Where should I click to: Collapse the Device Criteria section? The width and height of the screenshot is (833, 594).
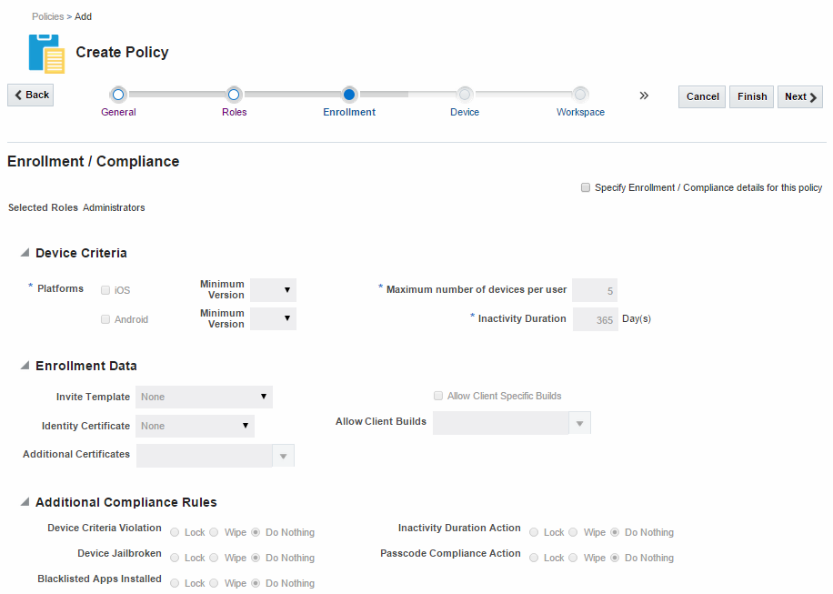[25, 253]
